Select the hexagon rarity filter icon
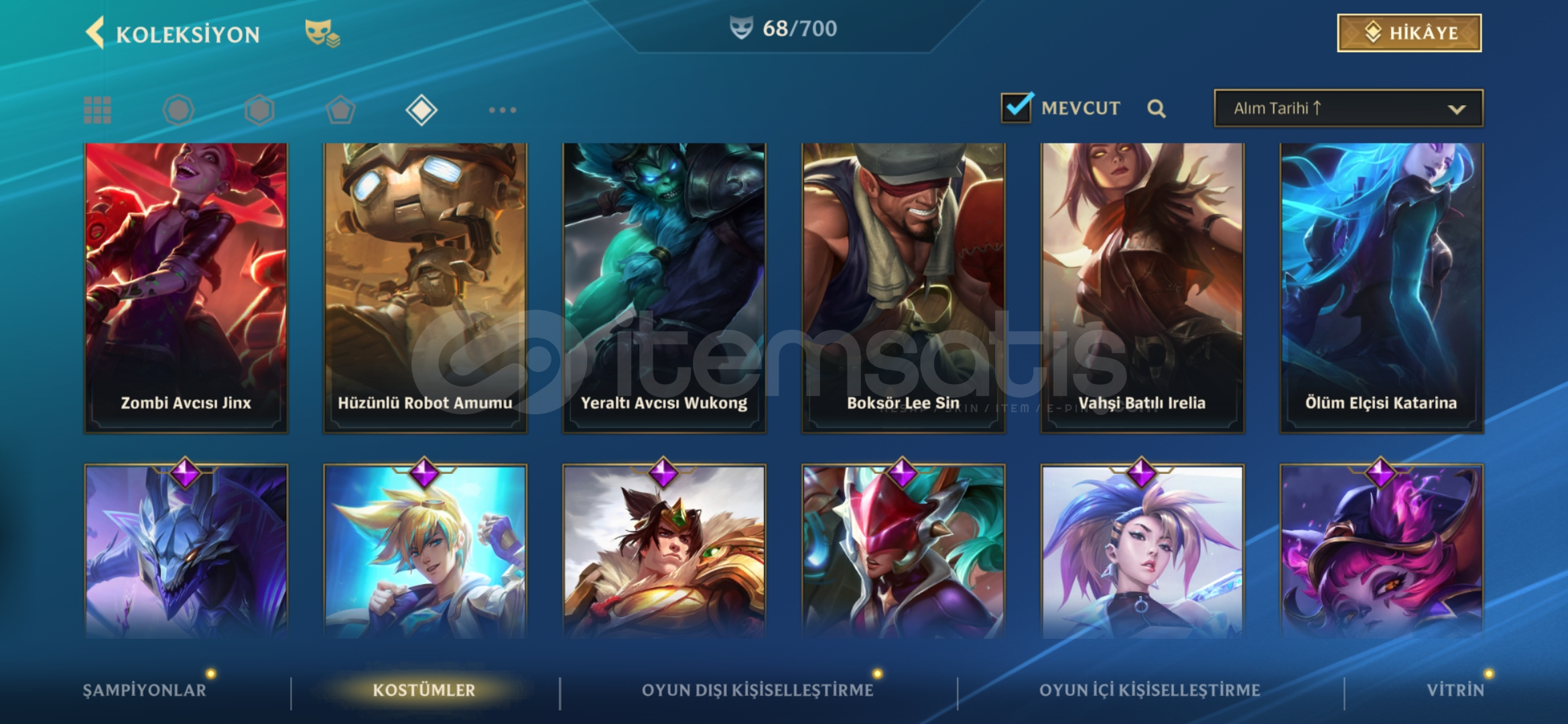This screenshot has height=724, width=1568. (x=259, y=110)
